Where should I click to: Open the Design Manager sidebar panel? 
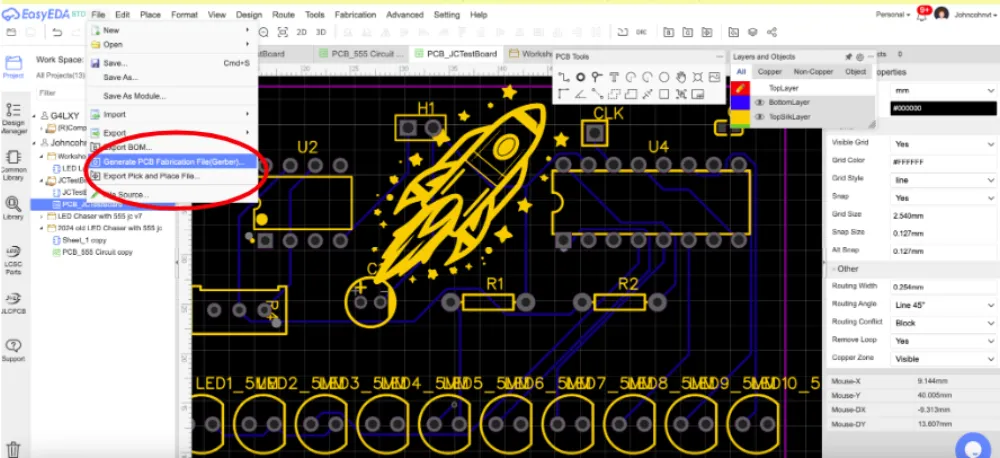(x=13, y=117)
